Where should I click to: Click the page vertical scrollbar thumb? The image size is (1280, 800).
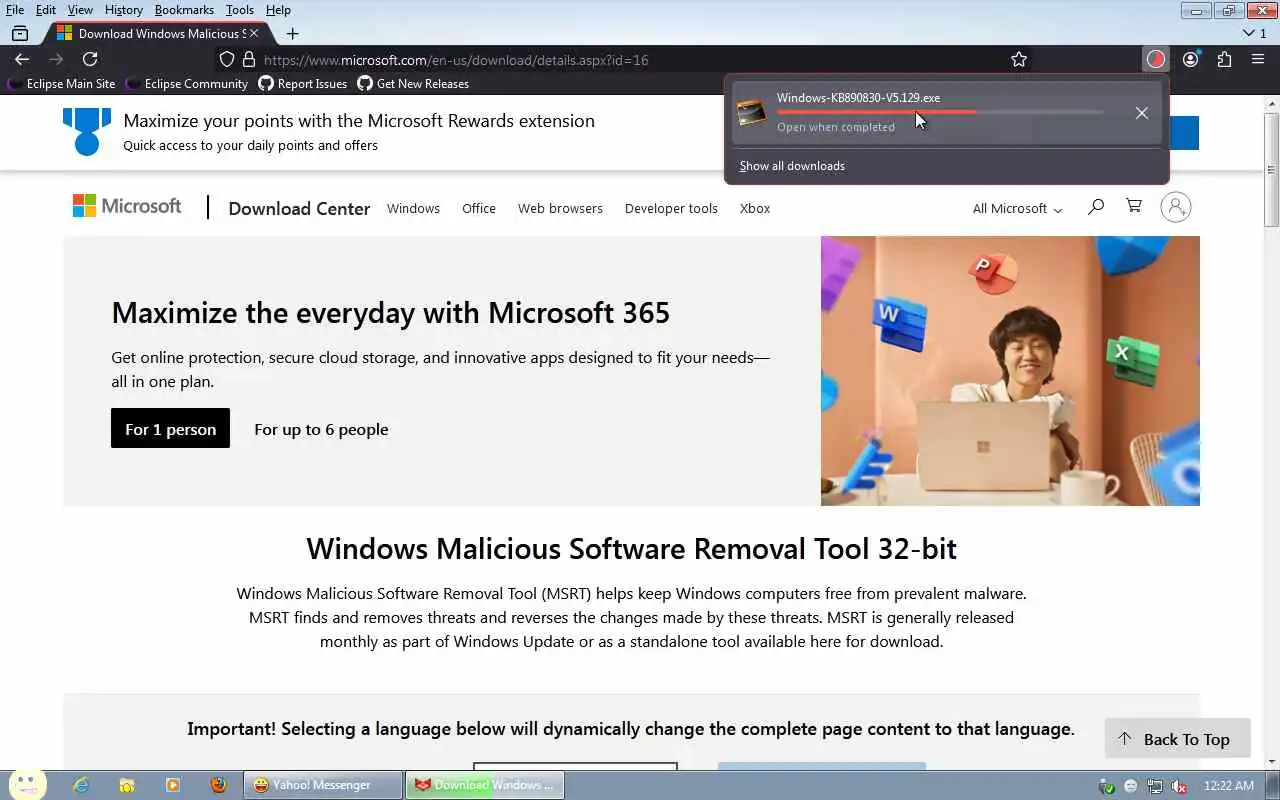coord(1272,168)
